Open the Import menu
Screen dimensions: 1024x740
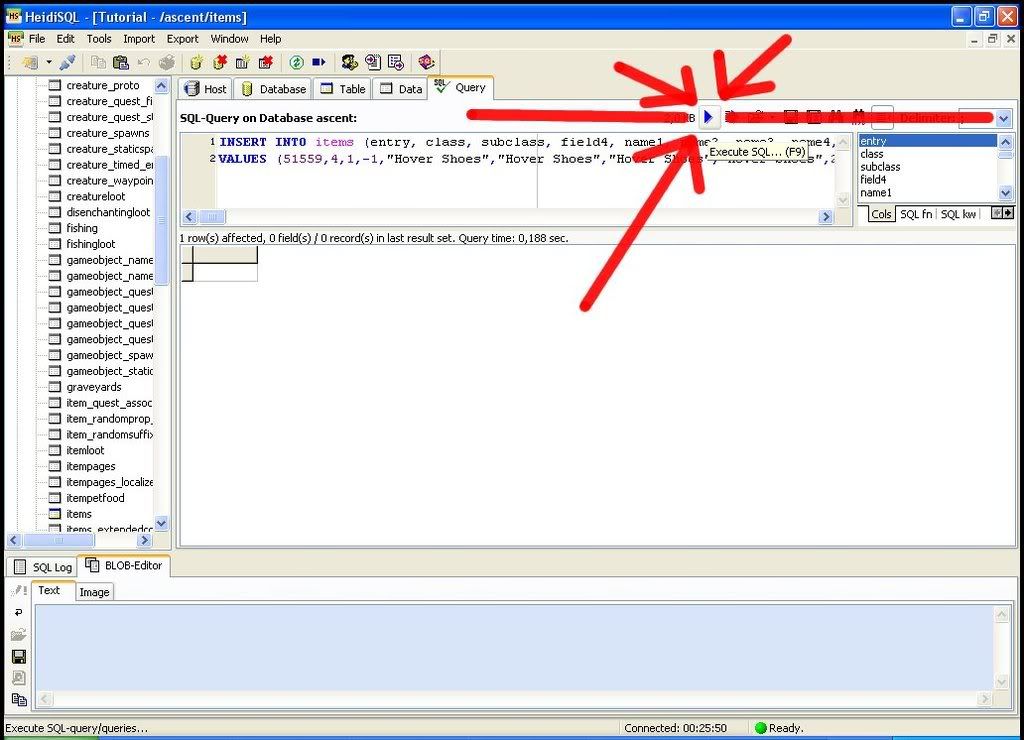(139, 39)
